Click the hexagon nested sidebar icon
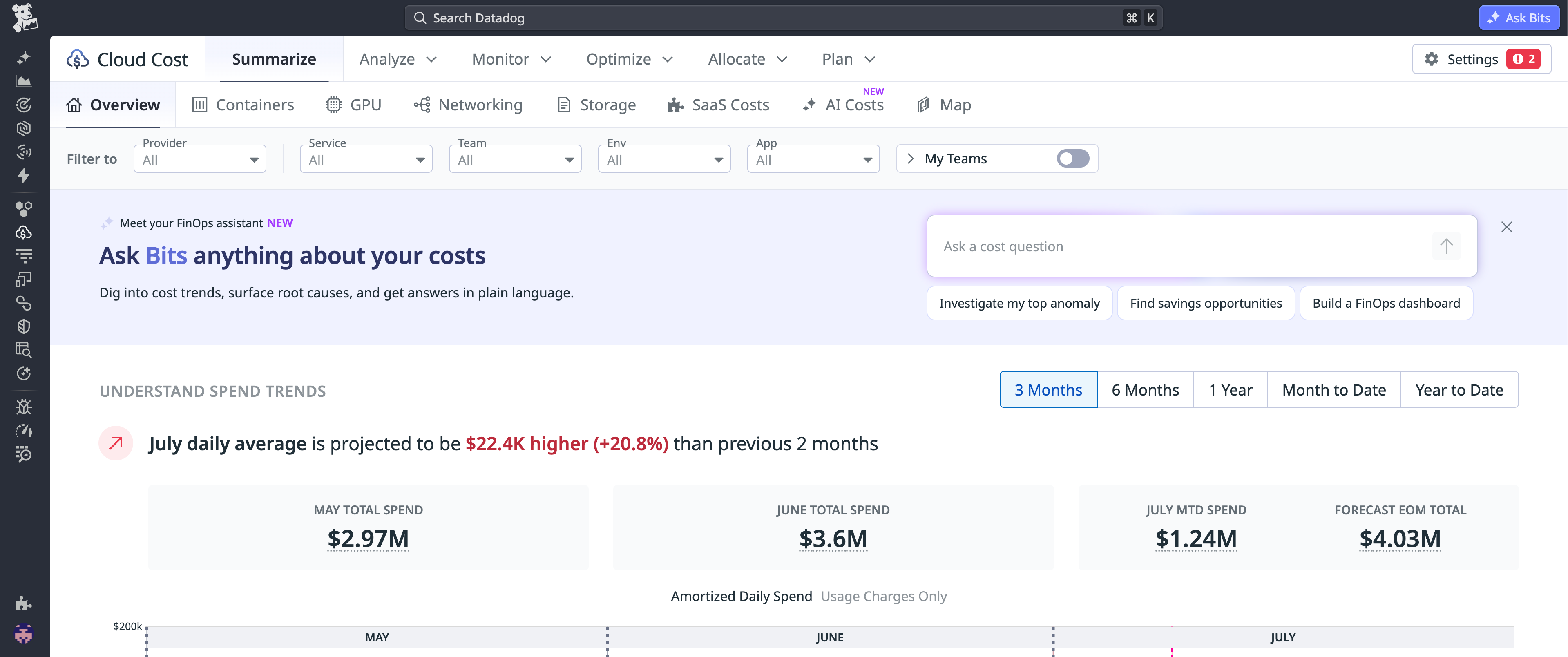Viewport: 1568px width, 657px height. [x=24, y=128]
